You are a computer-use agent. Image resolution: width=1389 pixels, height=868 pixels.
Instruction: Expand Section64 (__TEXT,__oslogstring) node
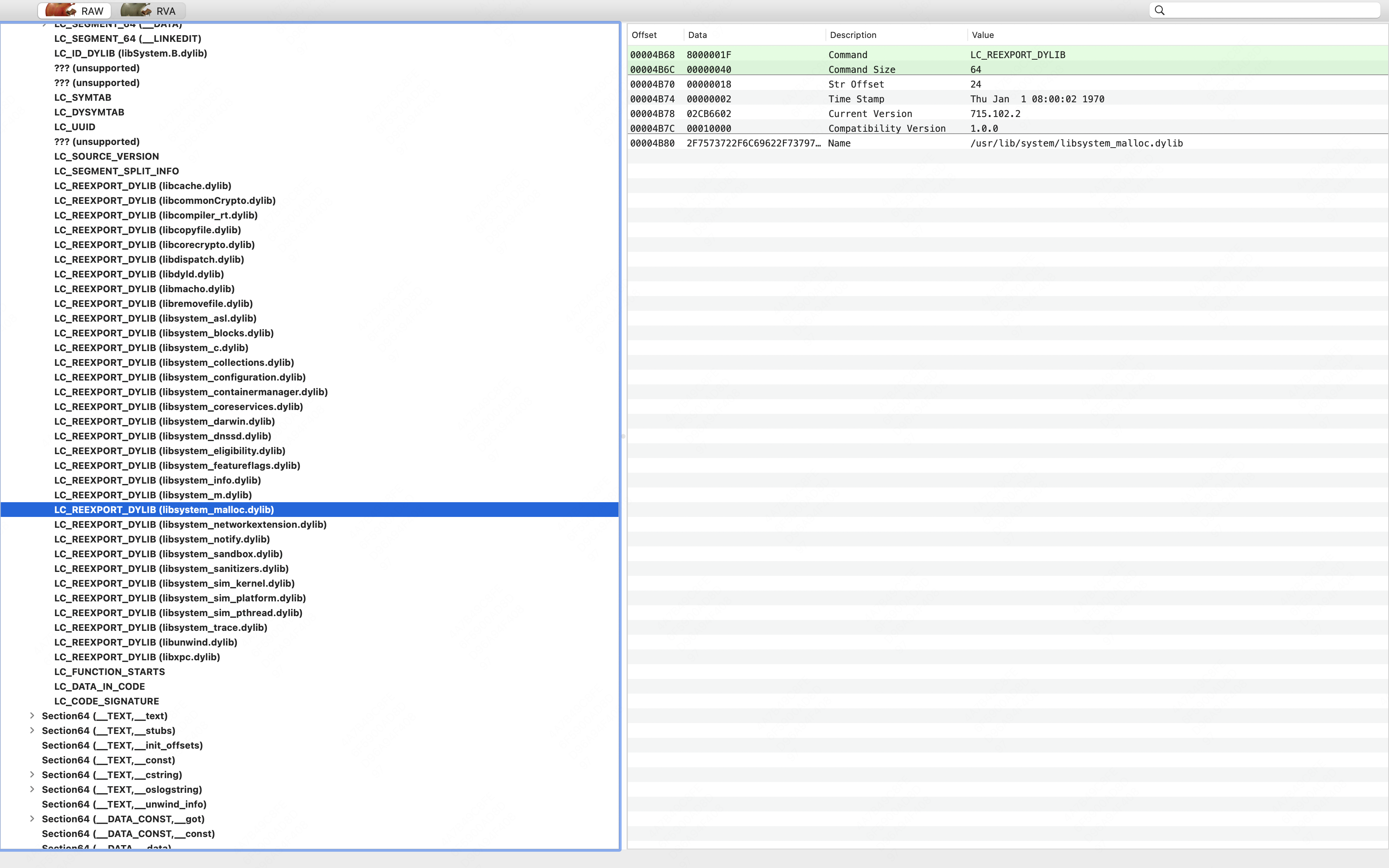click(32, 789)
